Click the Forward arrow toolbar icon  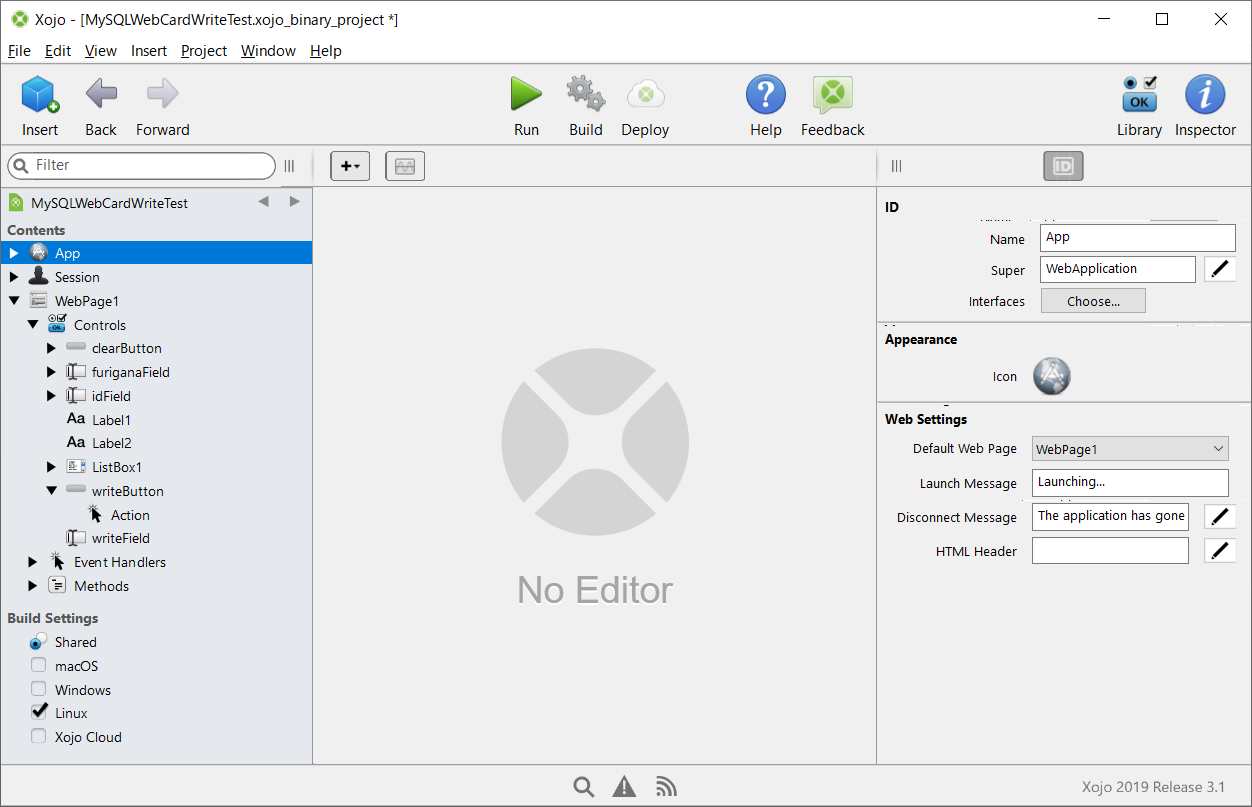click(x=162, y=95)
